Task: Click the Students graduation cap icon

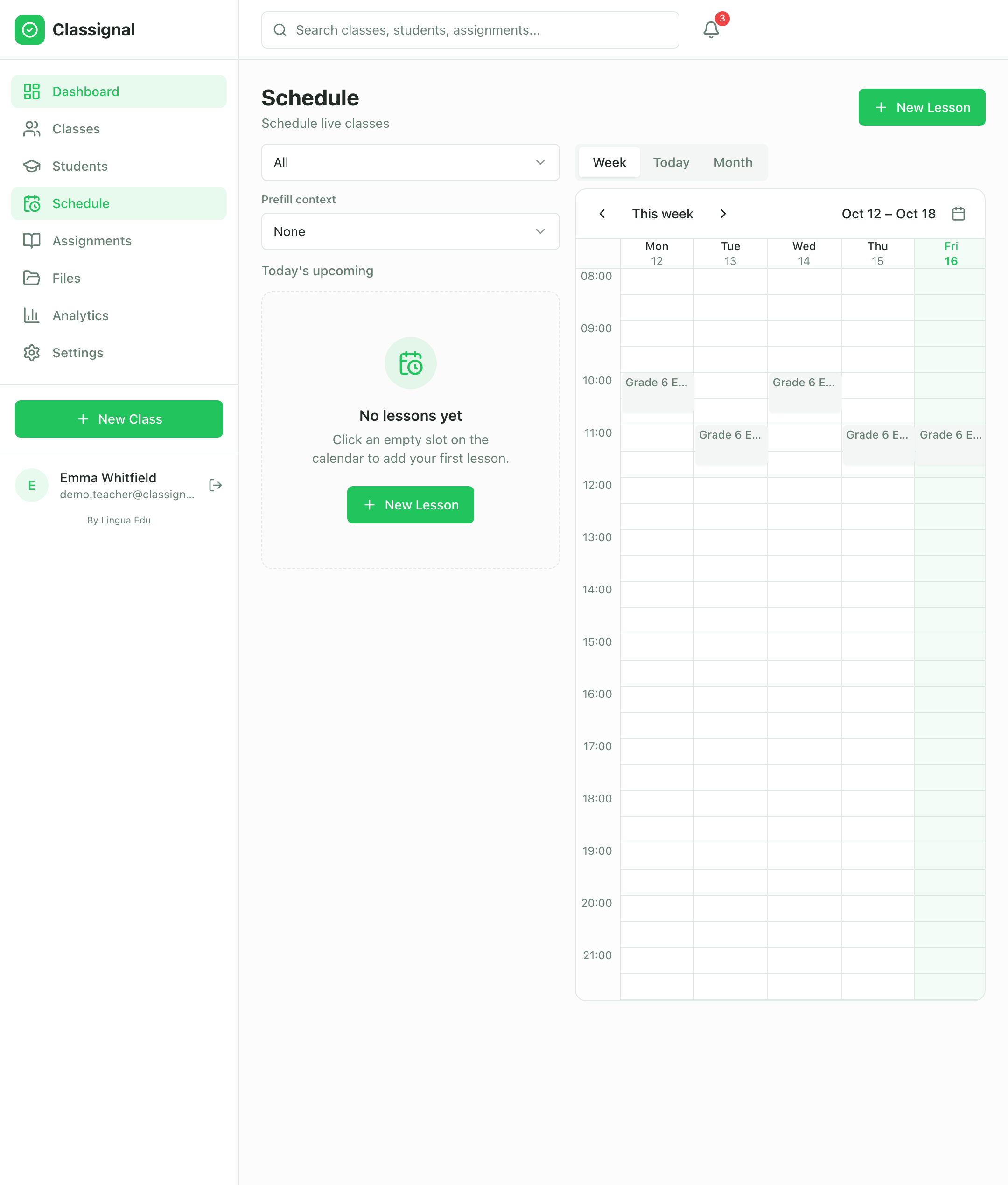Action: coord(31,166)
